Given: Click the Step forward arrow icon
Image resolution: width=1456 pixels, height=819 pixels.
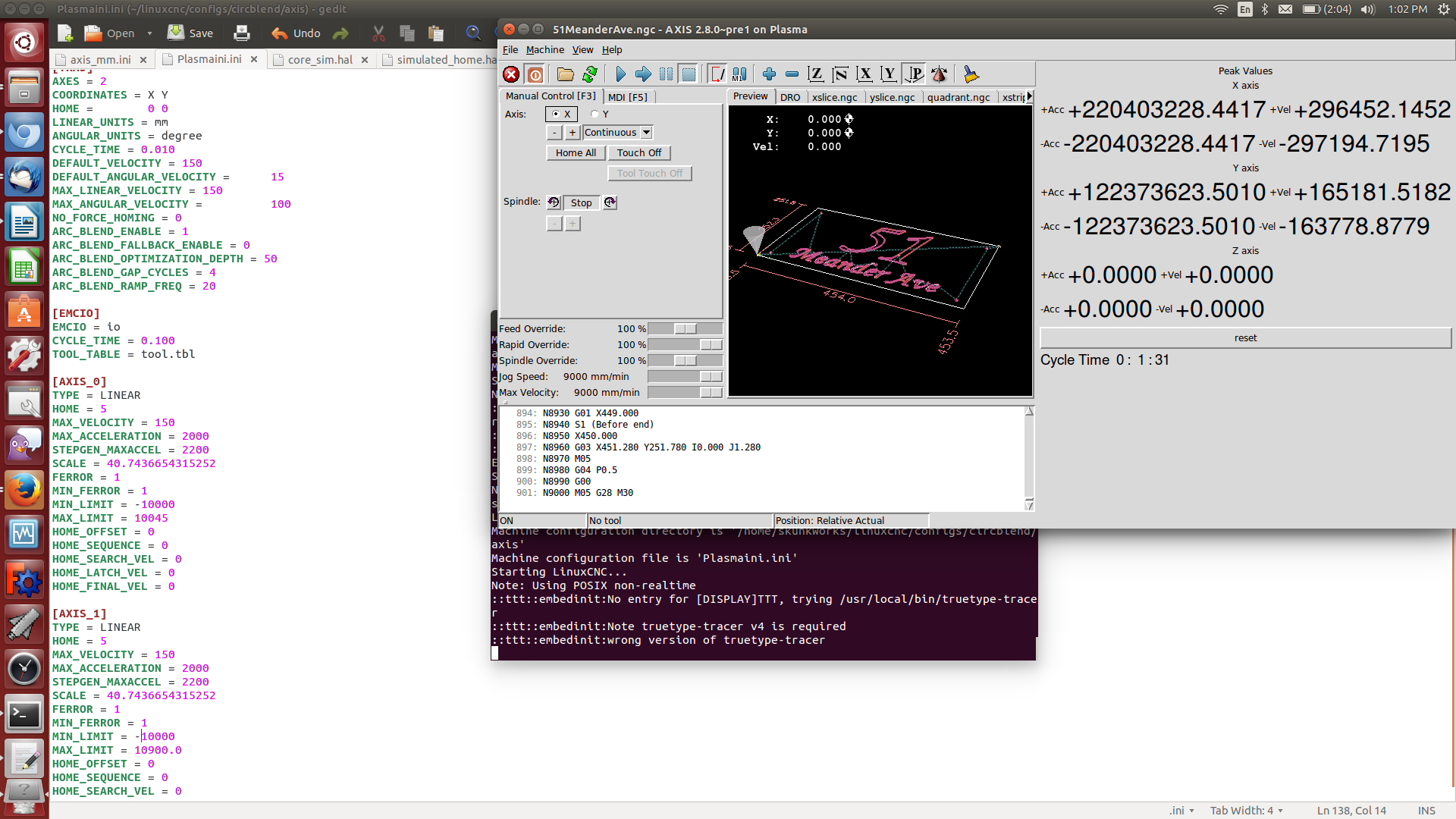Looking at the screenshot, I should click(643, 74).
